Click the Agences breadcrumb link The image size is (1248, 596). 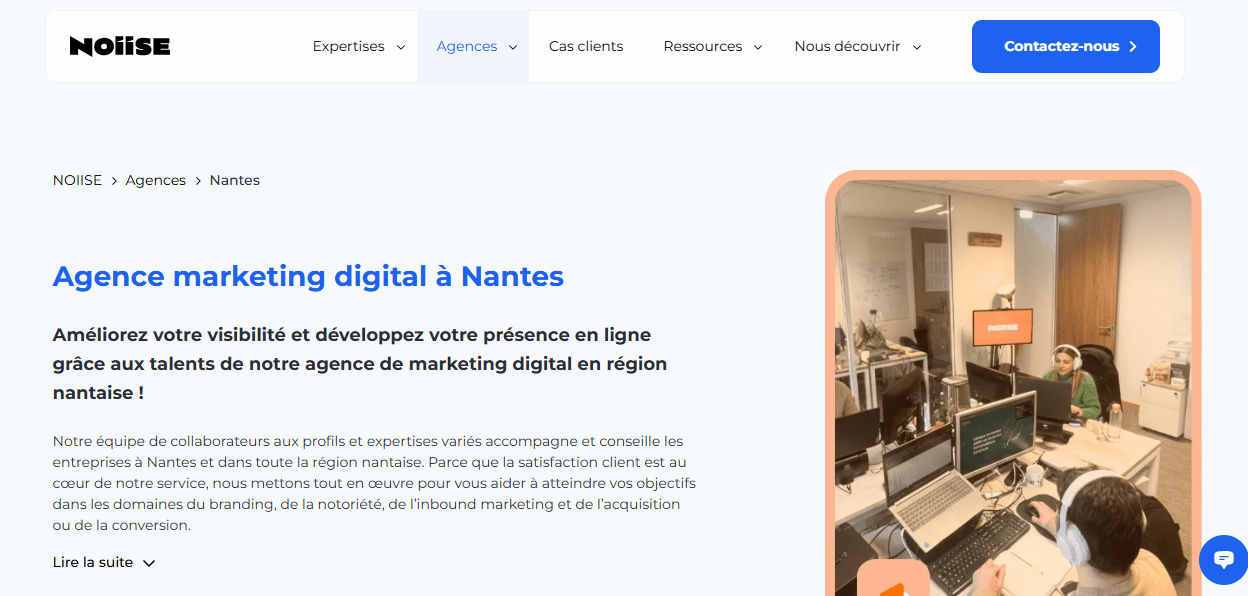(x=155, y=180)
